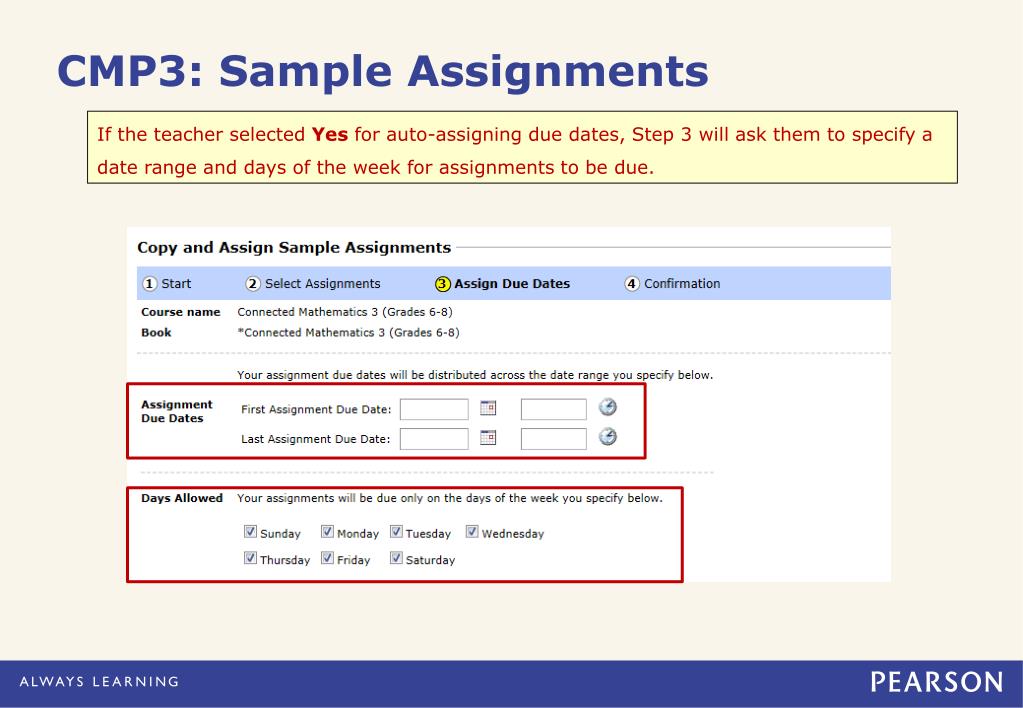The height and width of the screenshot is (708, 1023).
Task: Click the Course name value Connected Mathematics 3
Action: pos(345,312)
